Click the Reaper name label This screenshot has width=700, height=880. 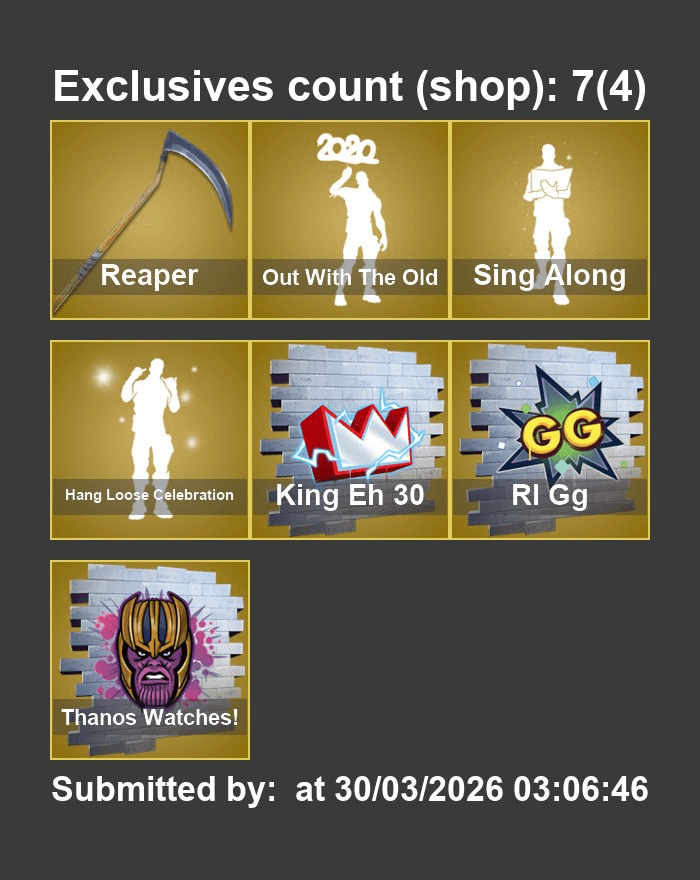coord(149,276)
